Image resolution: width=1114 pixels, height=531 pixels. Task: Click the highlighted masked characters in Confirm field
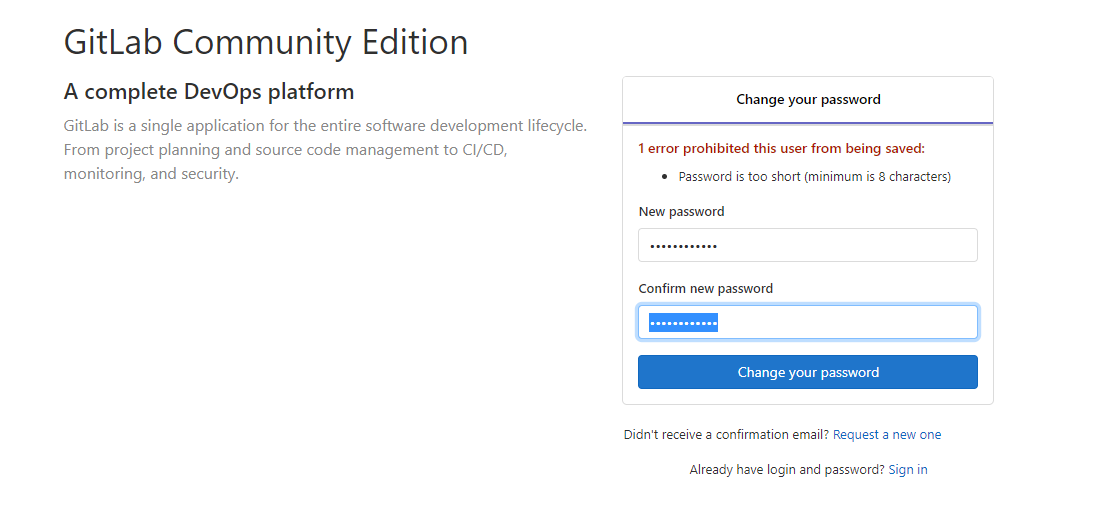pyautogui.click(x=684, y=322)
